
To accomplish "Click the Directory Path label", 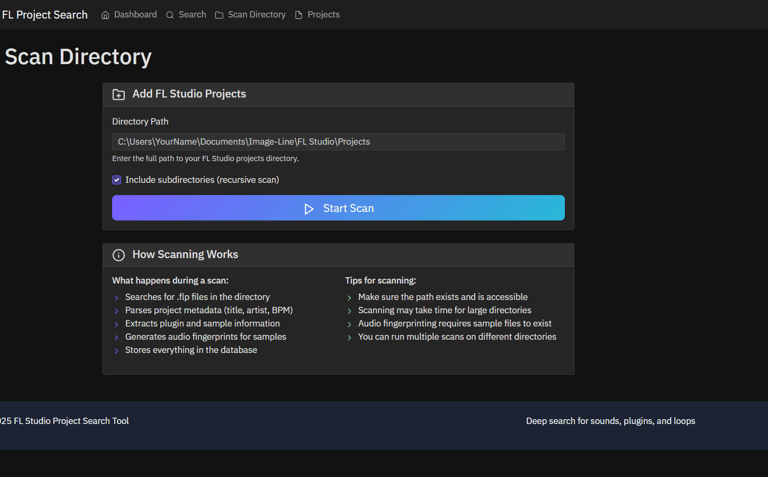I will coord(140,121).
